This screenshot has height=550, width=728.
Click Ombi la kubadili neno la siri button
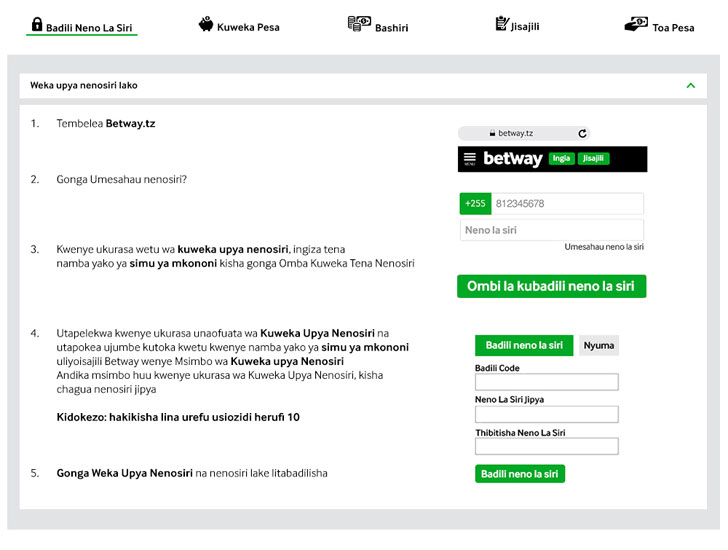tap(552, 286)
